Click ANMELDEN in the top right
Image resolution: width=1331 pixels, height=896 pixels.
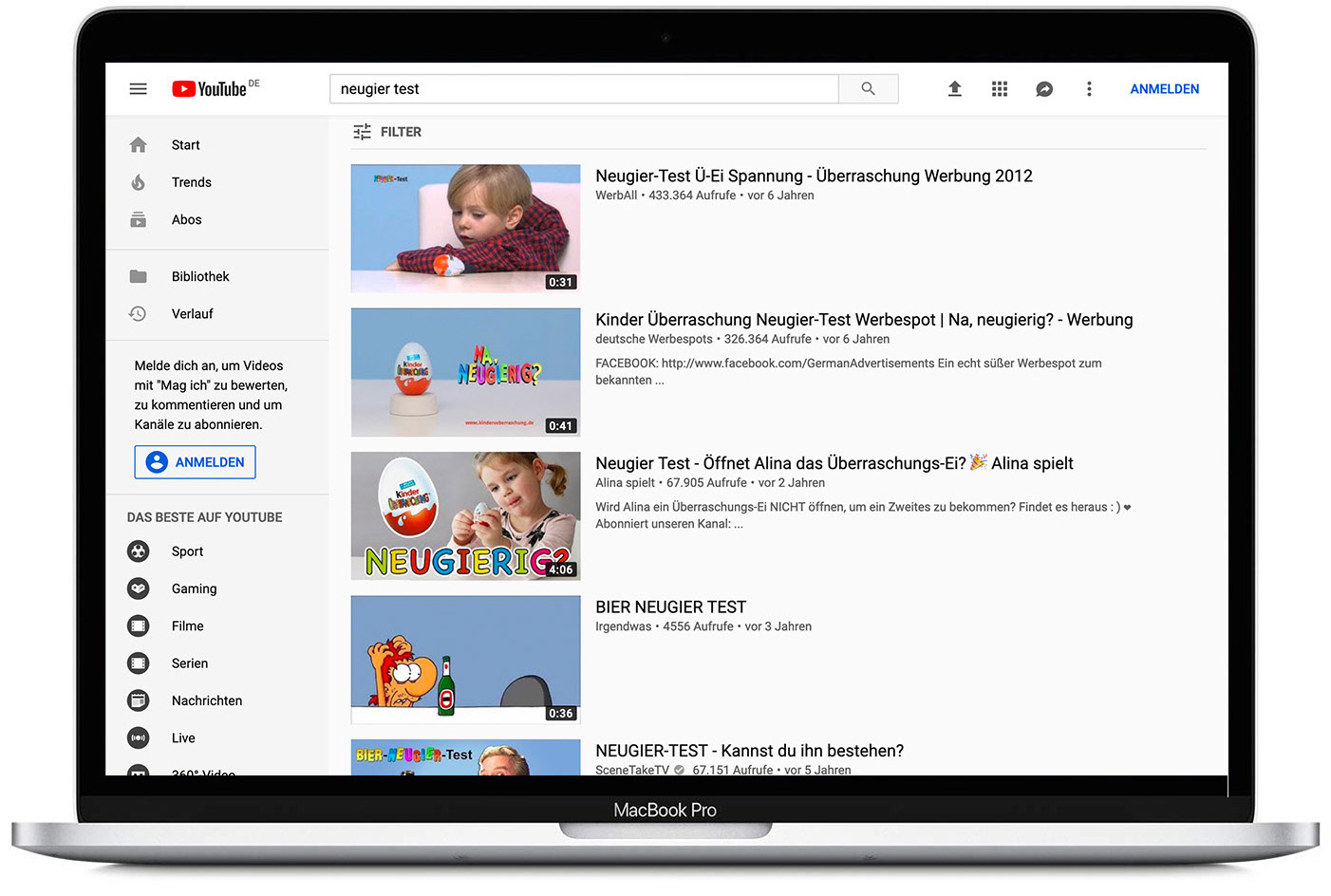tap(1164, 89)
